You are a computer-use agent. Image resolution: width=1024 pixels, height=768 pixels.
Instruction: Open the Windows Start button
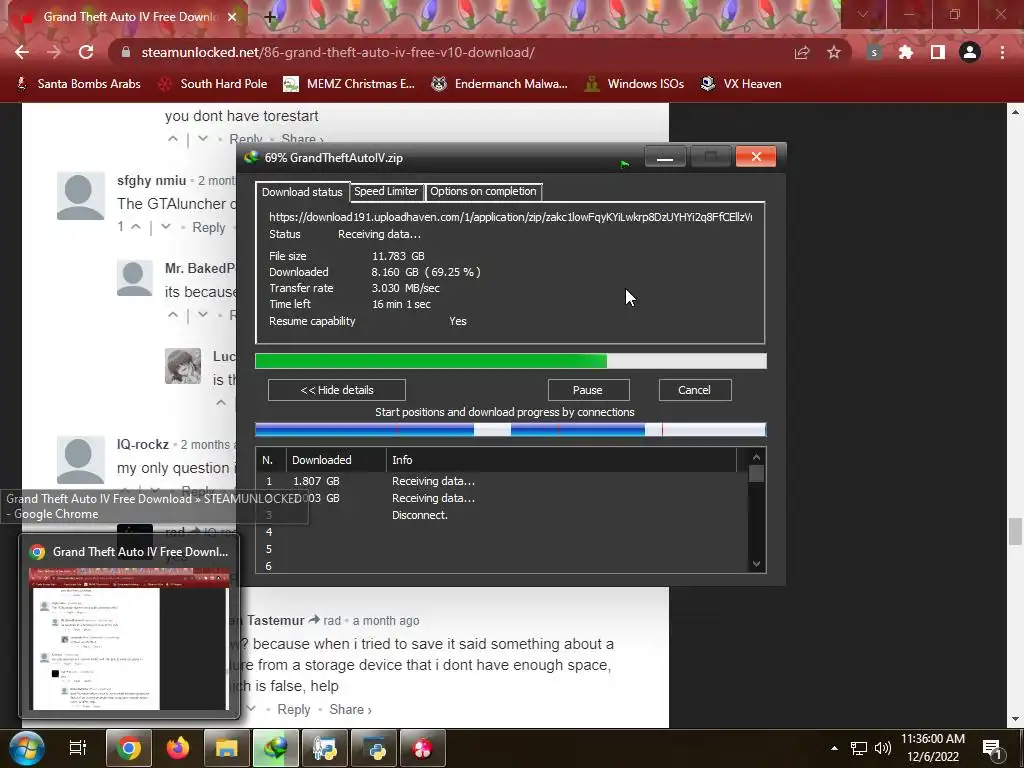[26, 748]
